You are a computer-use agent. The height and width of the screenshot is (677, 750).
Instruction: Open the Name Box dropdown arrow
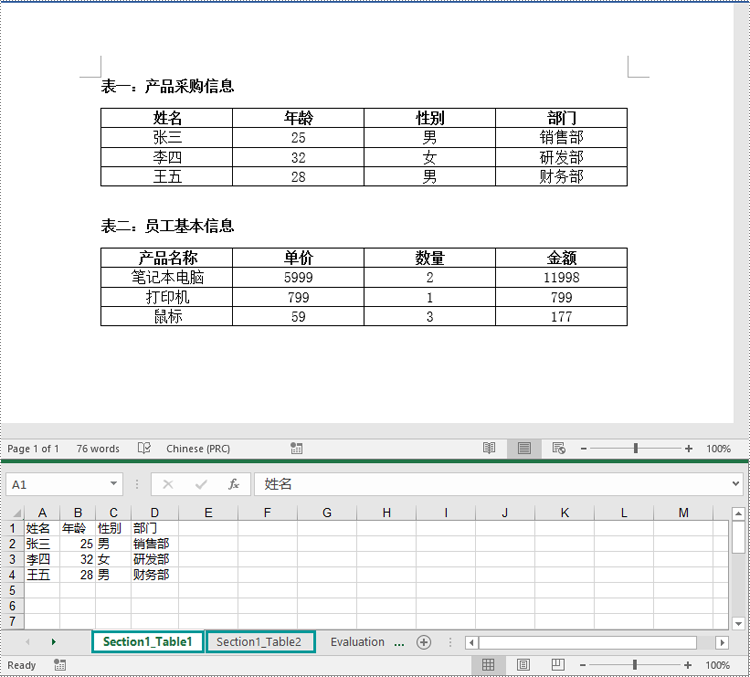[x=113, y=484]
